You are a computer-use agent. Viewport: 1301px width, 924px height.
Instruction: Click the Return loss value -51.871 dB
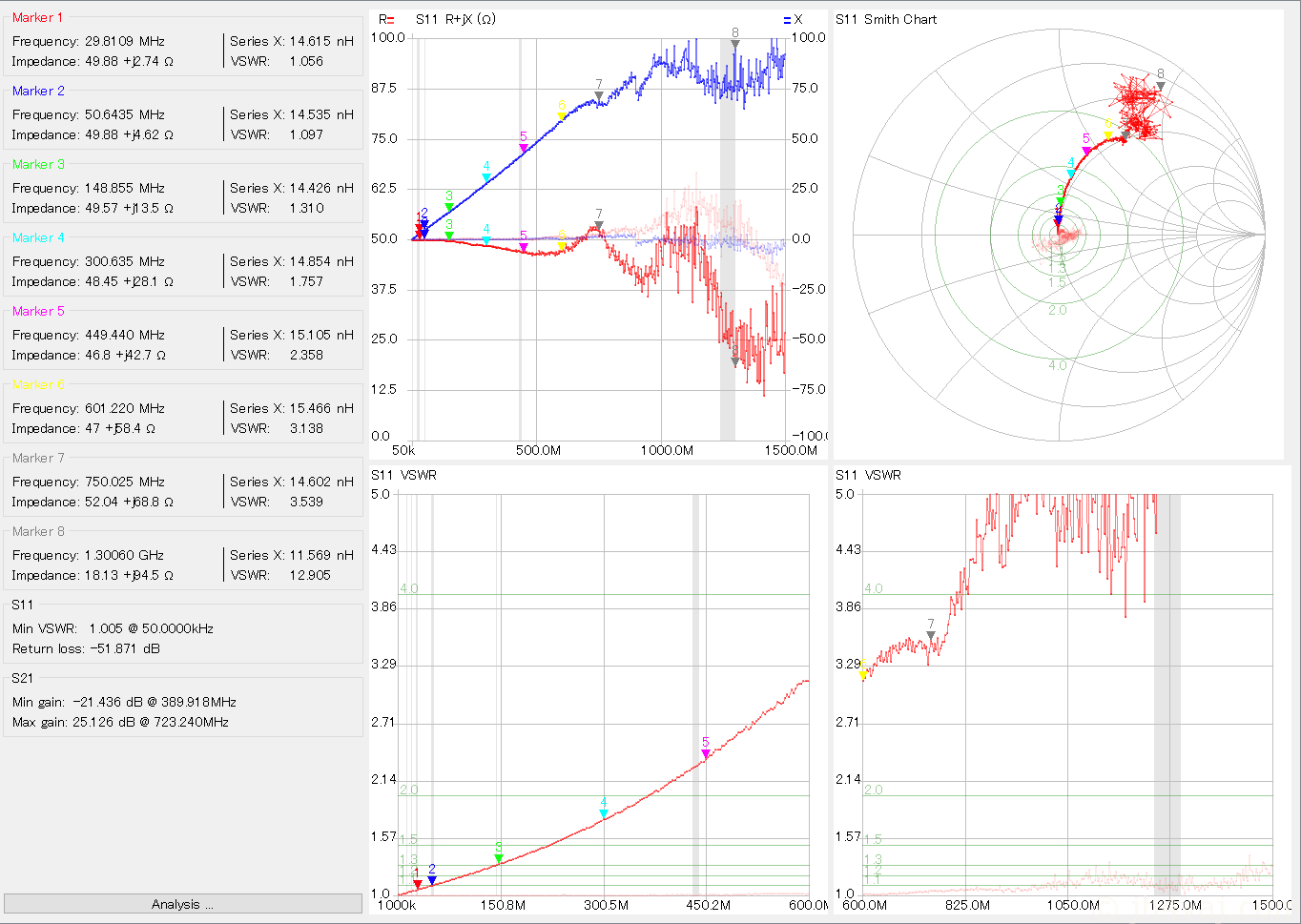124,648
